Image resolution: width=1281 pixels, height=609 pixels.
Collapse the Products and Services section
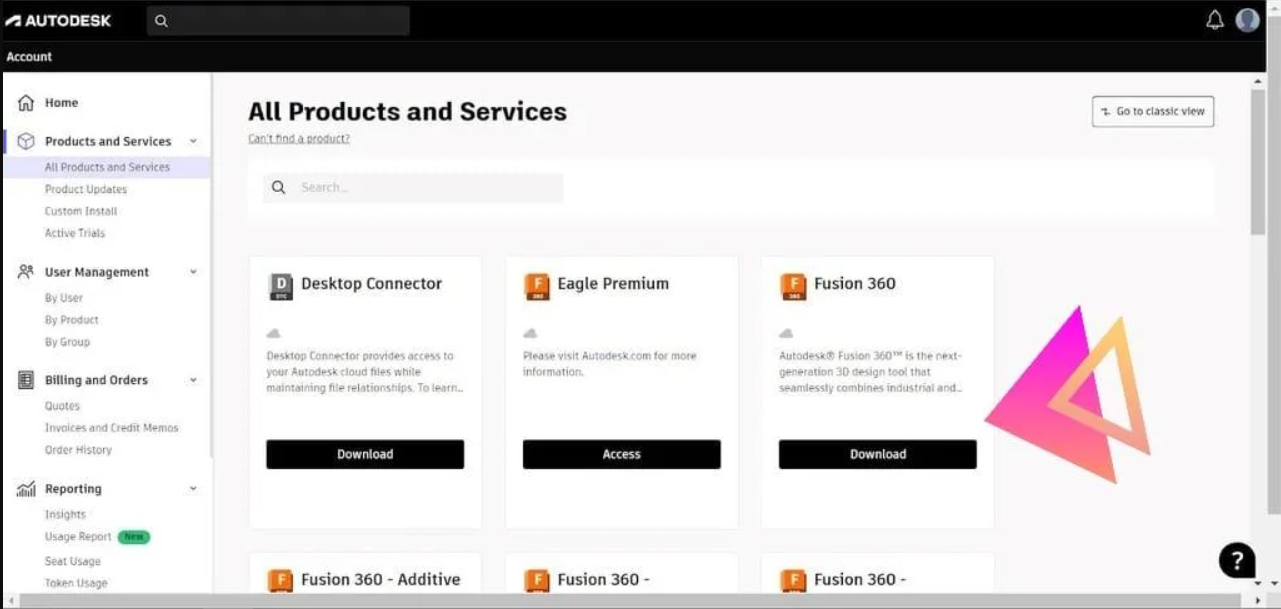pos(193,141)
